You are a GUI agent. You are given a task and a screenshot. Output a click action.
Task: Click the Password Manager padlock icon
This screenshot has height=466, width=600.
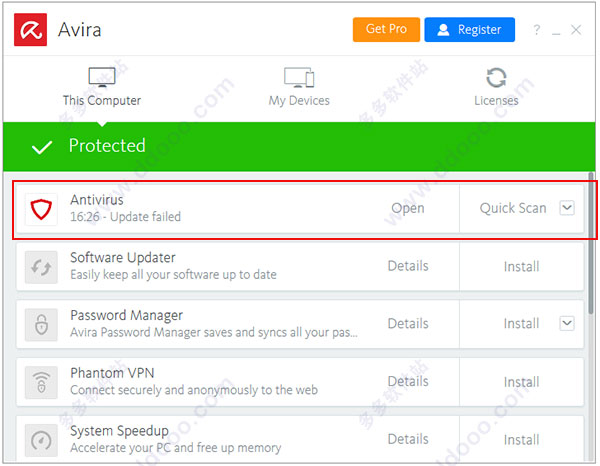pyautogui.click(x=41, y=325)
